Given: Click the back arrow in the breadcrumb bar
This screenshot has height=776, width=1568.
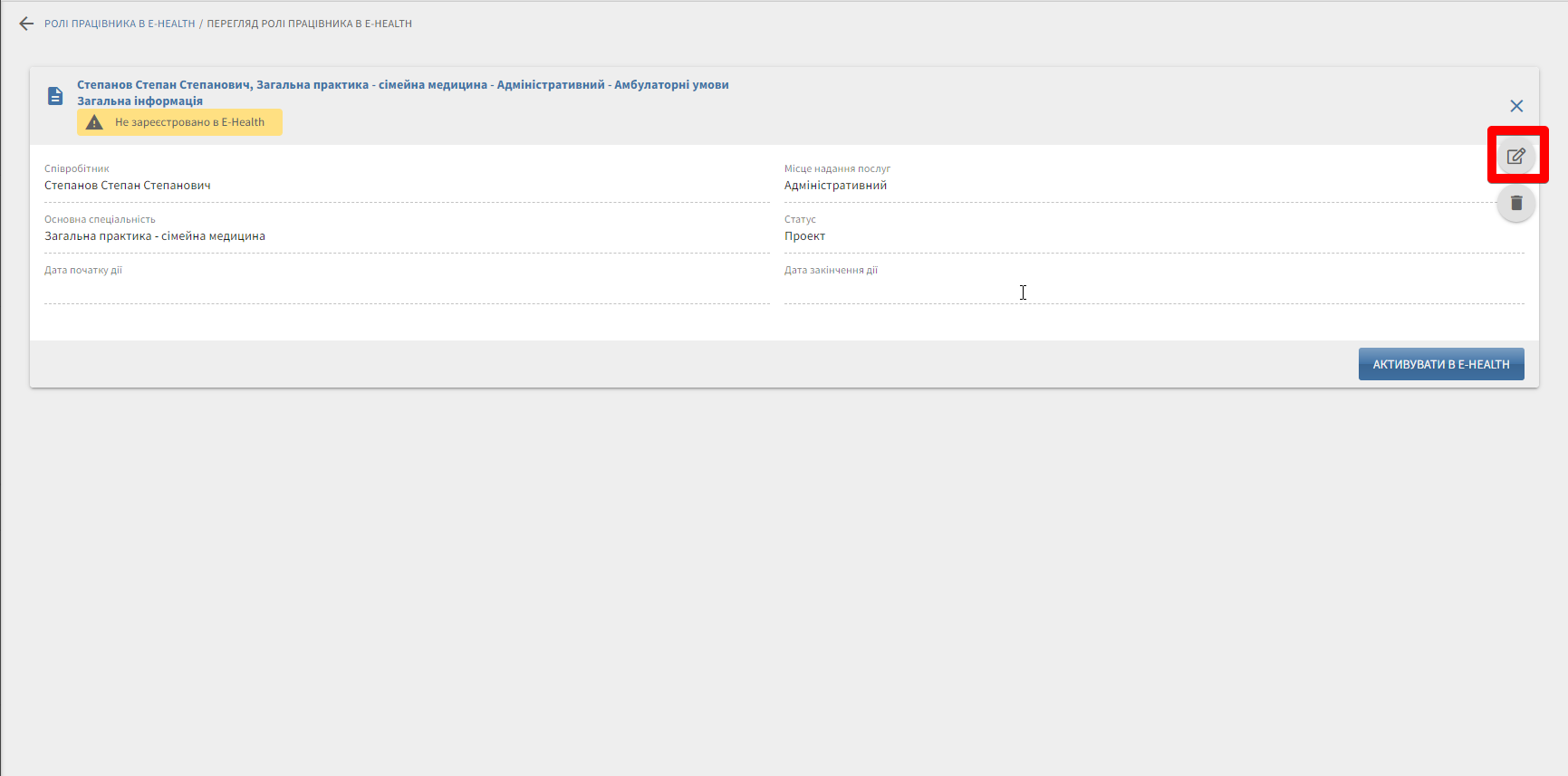Looking at the screenshot, I should pos(26,24).
